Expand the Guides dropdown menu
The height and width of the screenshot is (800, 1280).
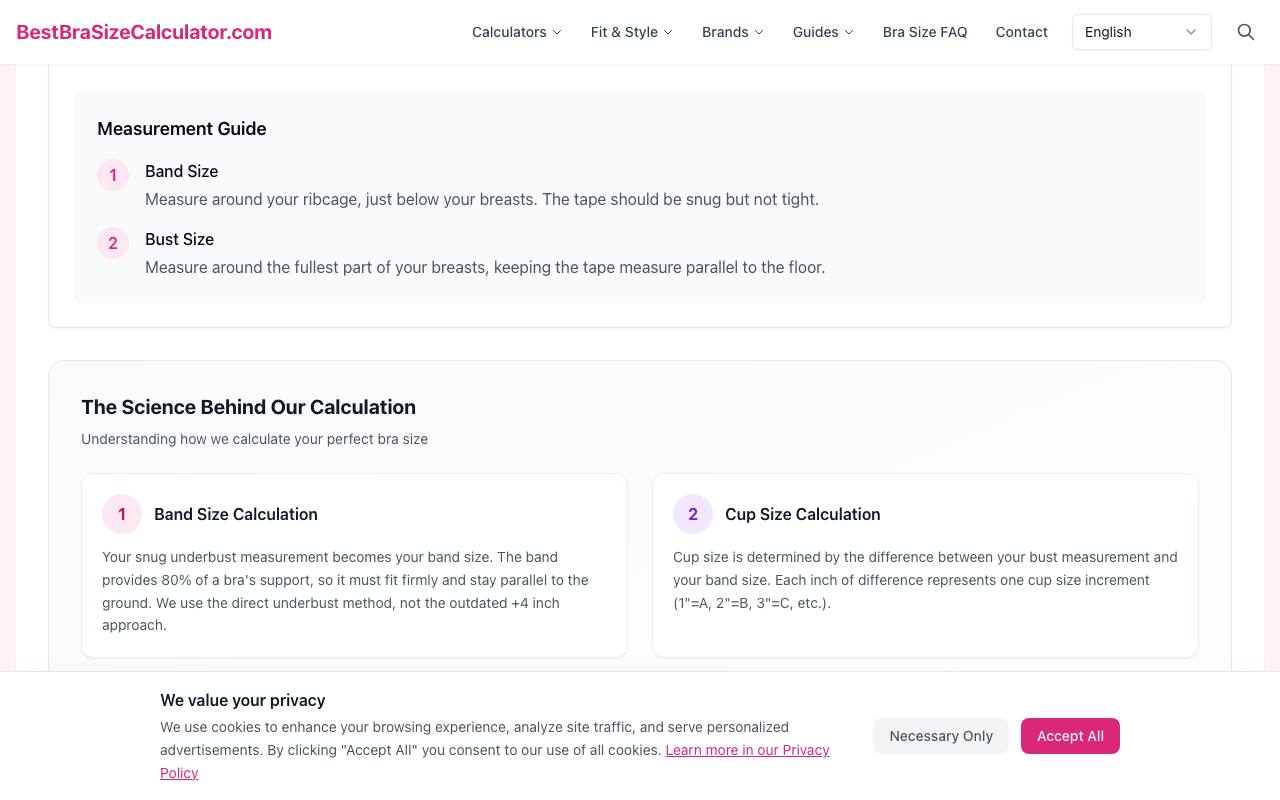click(823, 32)
